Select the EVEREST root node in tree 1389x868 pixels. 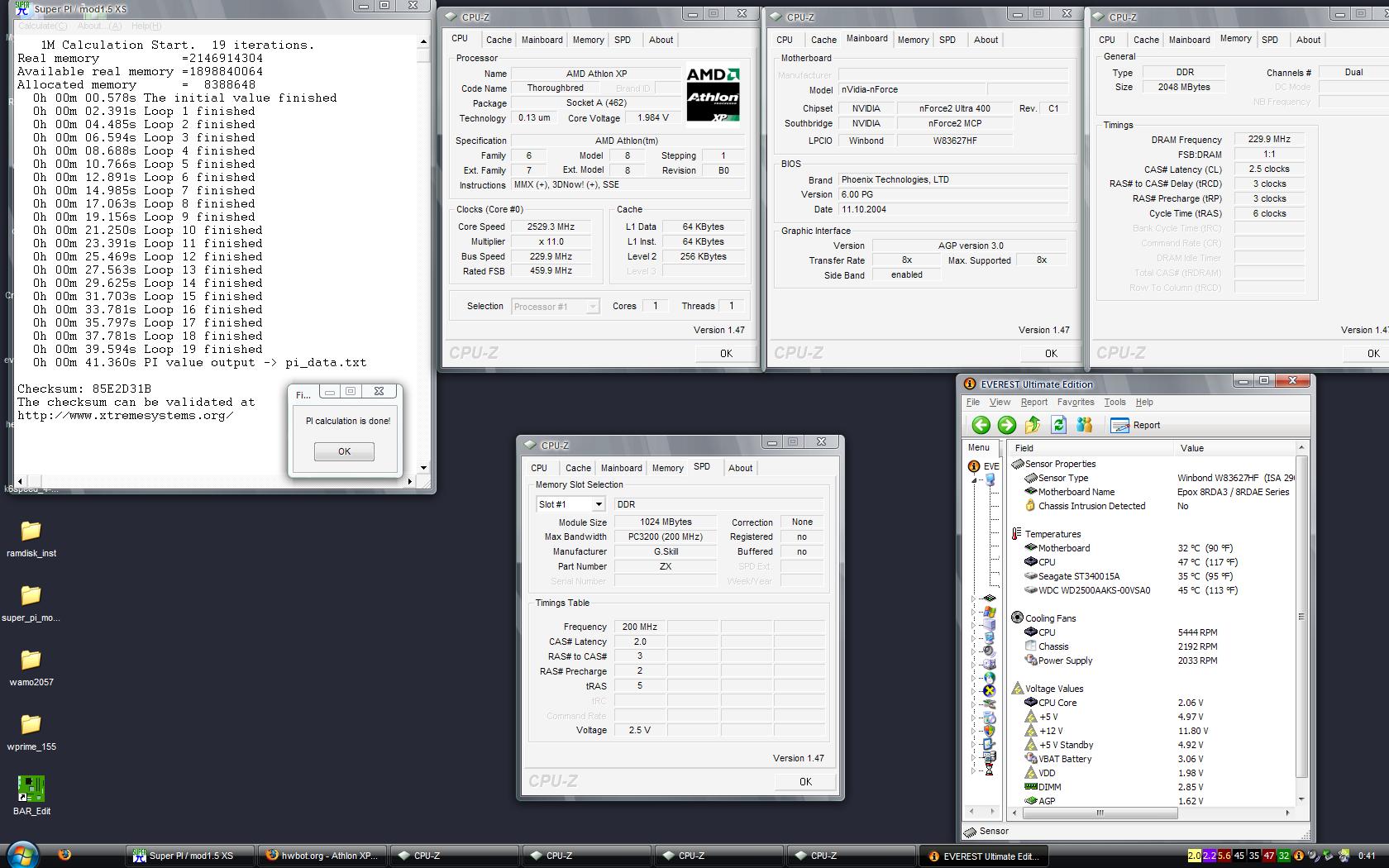click(984, 465)
